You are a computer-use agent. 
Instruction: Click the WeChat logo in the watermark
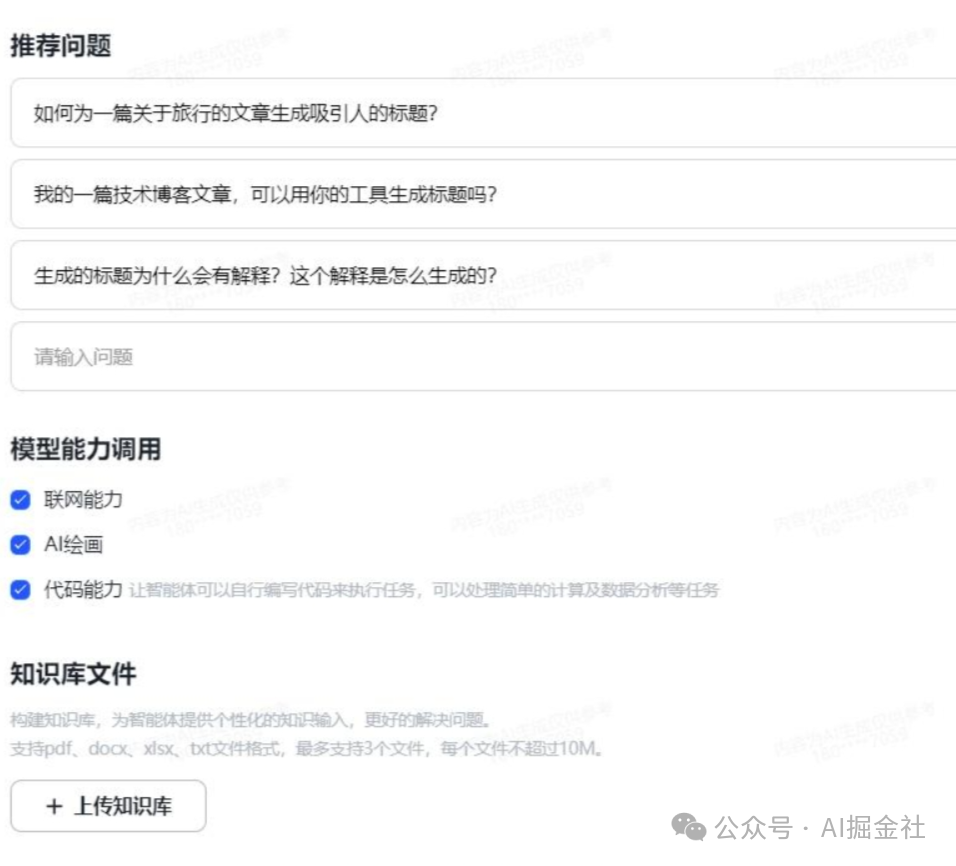pyautogui.click(x=688, y=827)
